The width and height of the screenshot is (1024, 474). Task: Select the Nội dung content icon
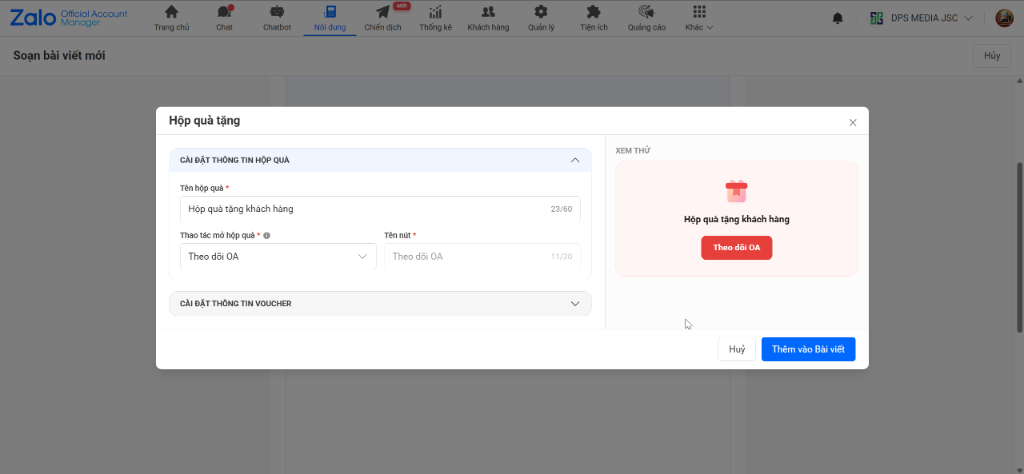tap(330, 12)
